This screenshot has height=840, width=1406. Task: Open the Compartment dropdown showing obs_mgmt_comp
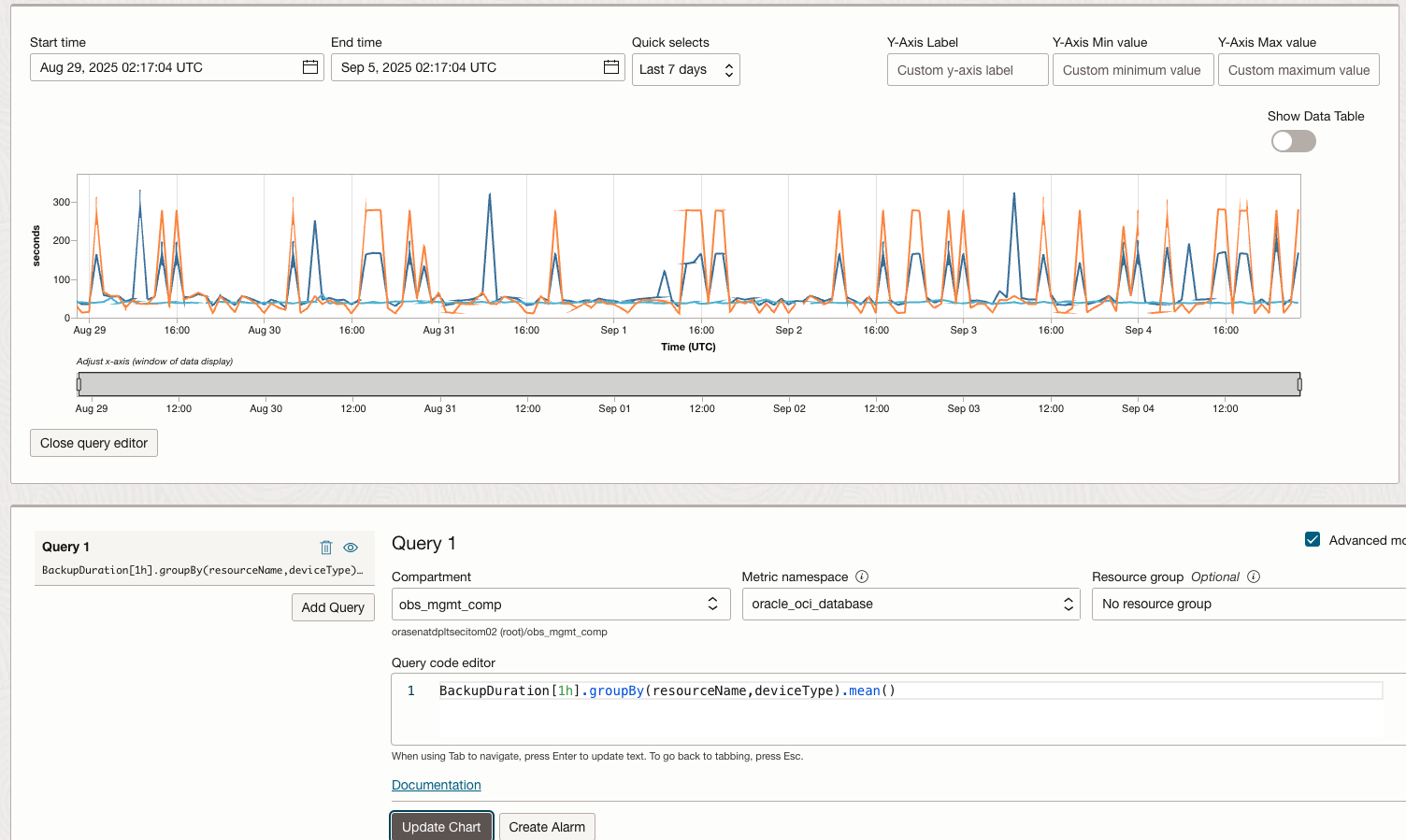tap(560, 604)
